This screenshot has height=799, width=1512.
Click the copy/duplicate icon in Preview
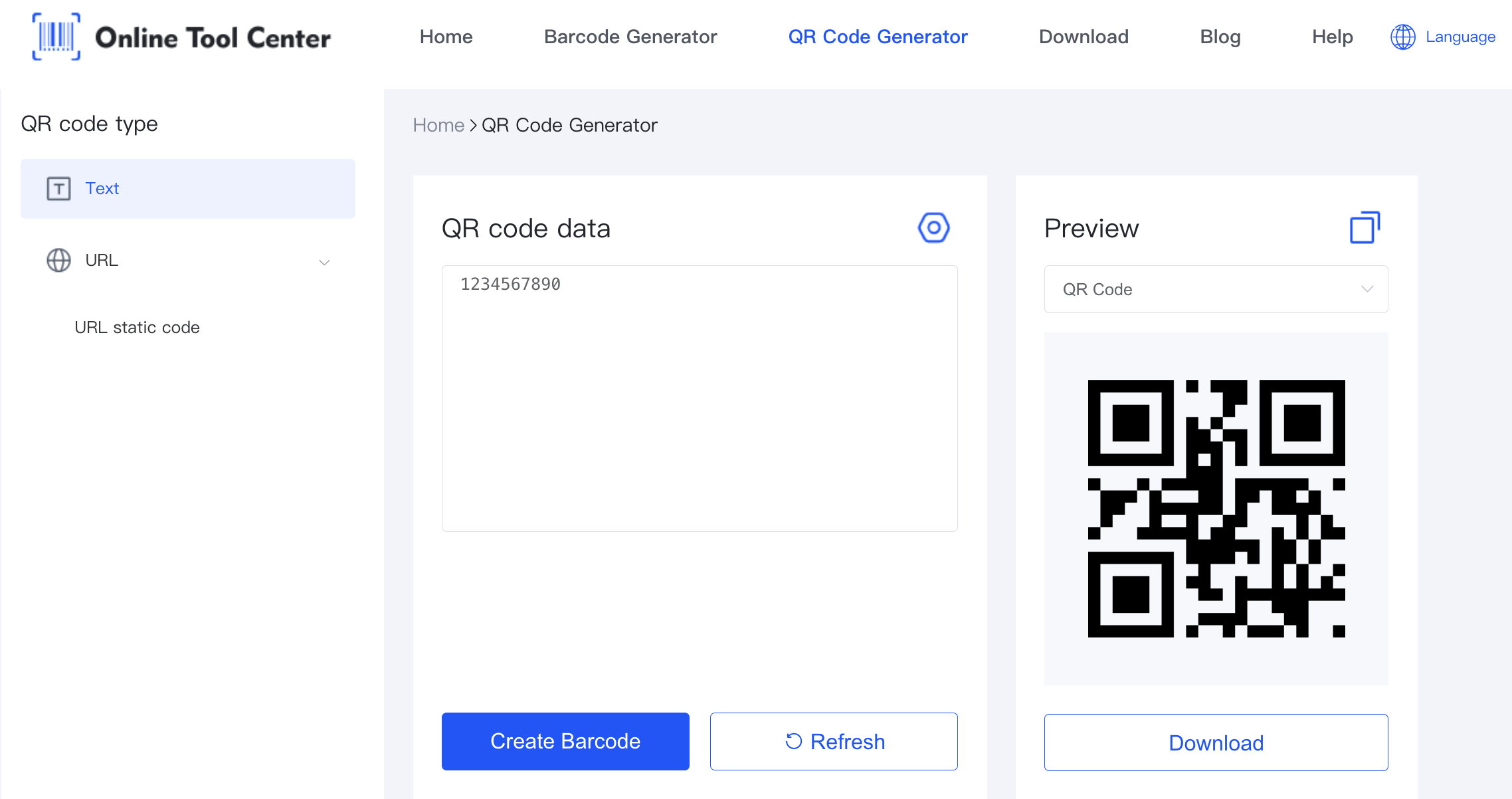point(1364,227)
